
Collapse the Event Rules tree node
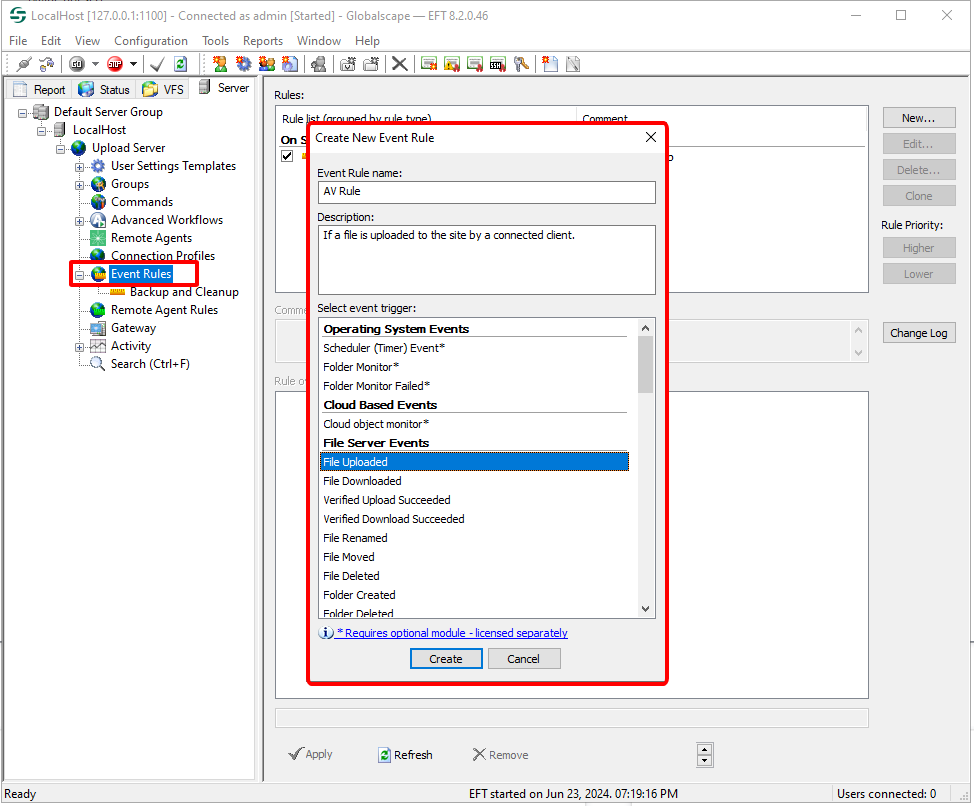tap(80, 275)
